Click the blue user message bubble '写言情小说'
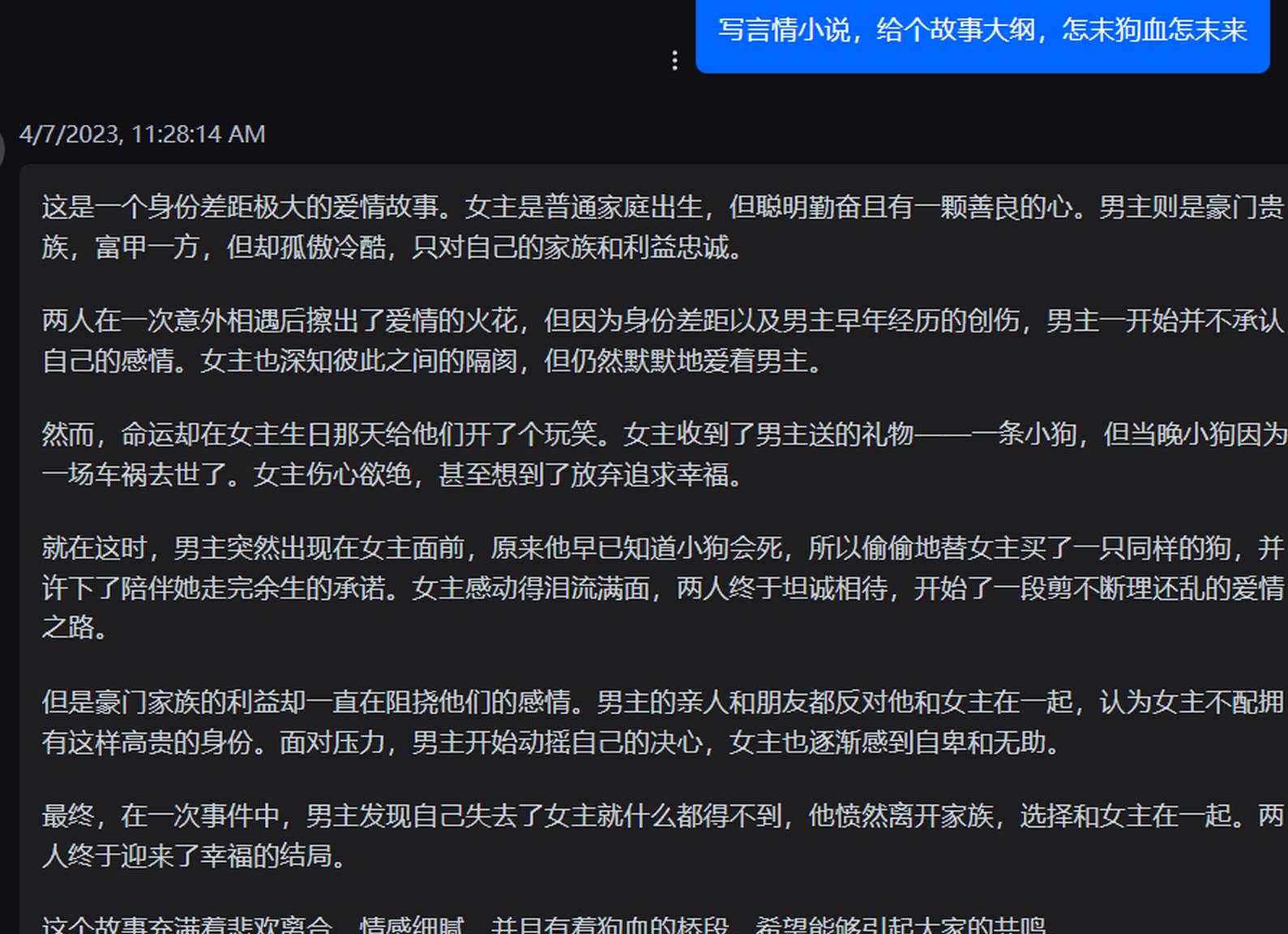 982,35
